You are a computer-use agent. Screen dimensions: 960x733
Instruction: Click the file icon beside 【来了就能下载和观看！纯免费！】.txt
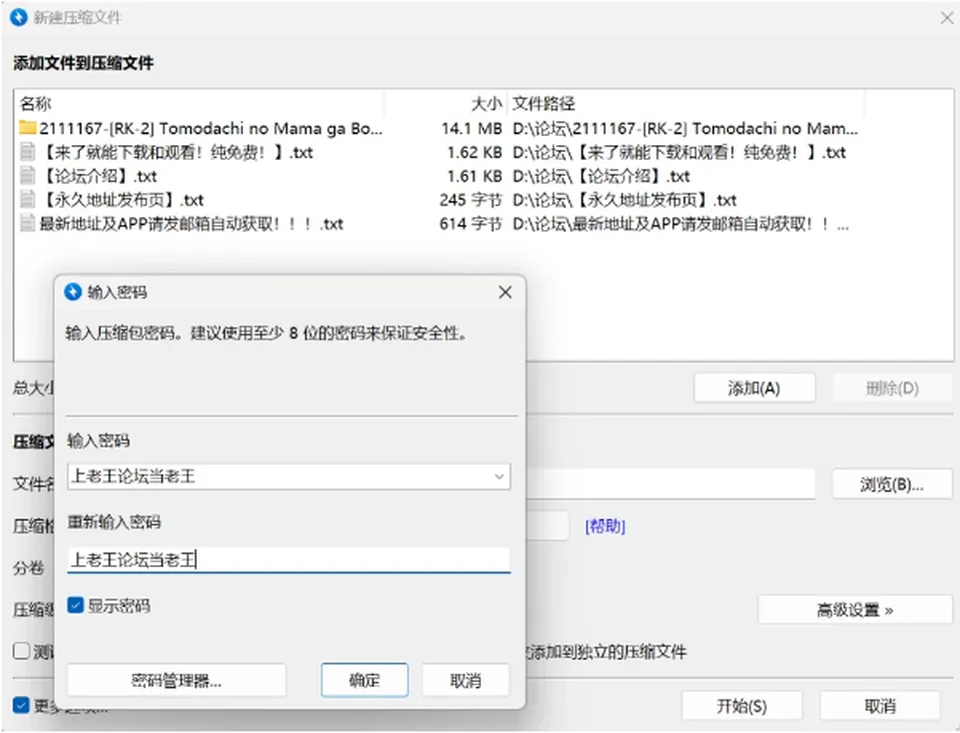tap(28, 152)
